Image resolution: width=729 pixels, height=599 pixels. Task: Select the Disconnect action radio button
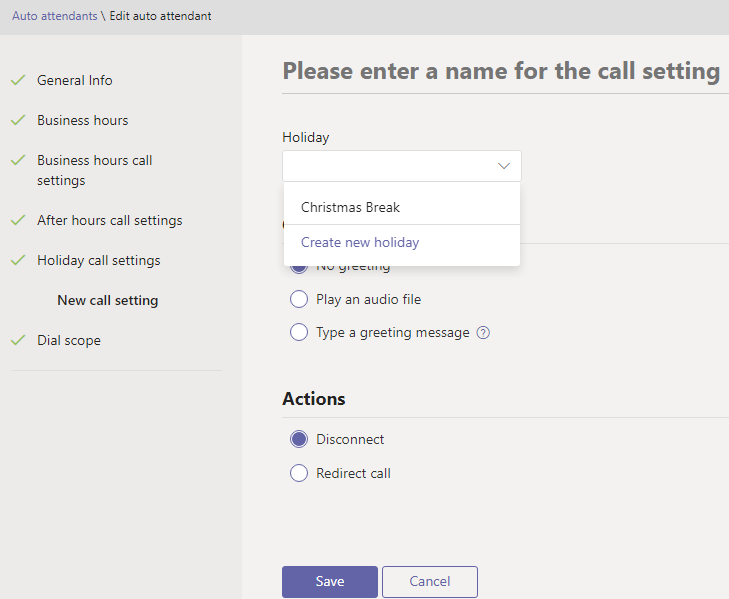298,439
